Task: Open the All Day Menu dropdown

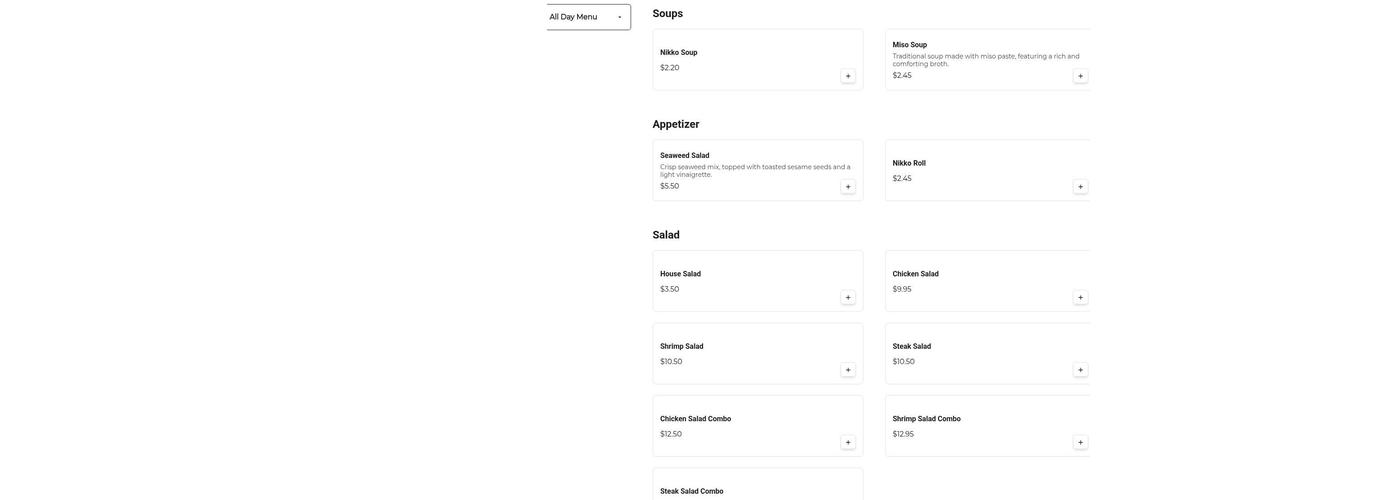Action: click(588, 17)
